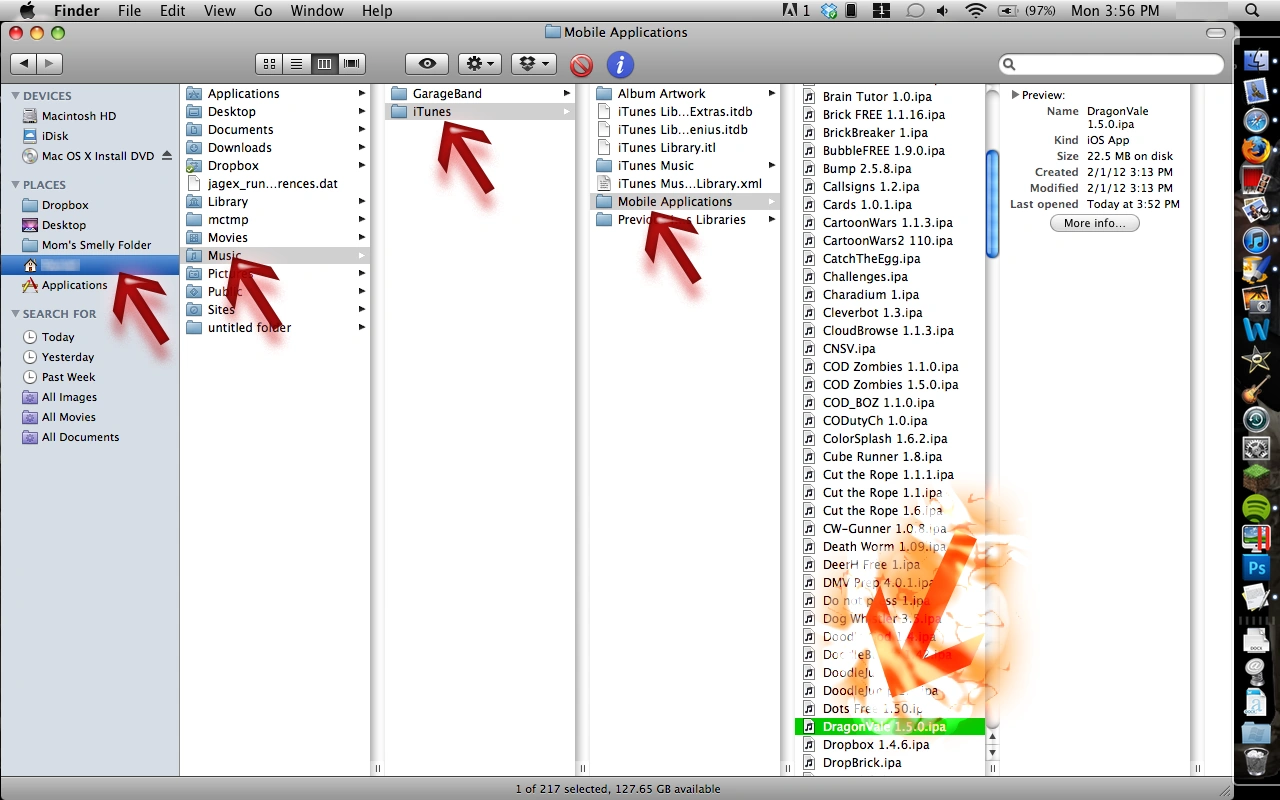Collapse the SEARCH FOR sidebar section

(x=15, y=314)
